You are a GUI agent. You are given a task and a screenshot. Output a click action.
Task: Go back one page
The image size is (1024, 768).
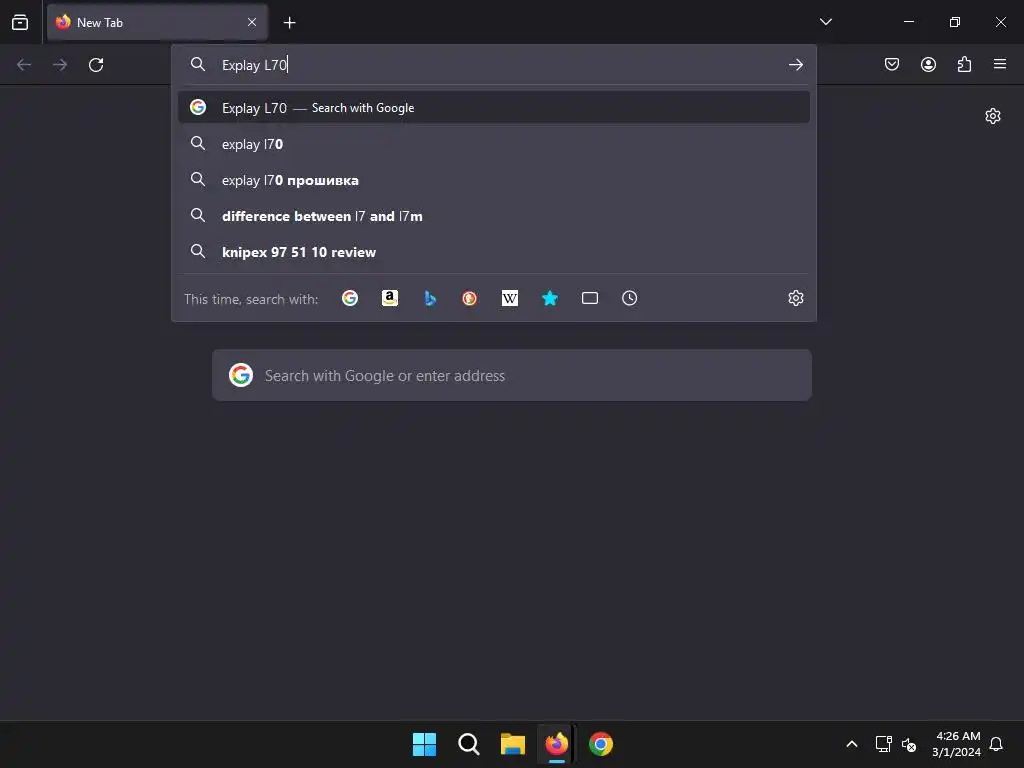tap(24, 65)
